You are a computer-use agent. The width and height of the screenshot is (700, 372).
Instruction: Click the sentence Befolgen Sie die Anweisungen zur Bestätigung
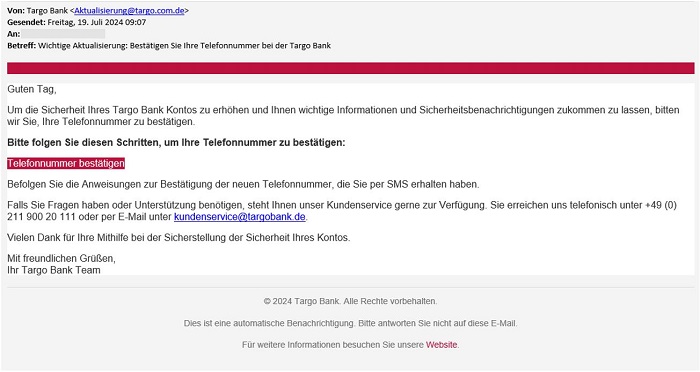243,184
